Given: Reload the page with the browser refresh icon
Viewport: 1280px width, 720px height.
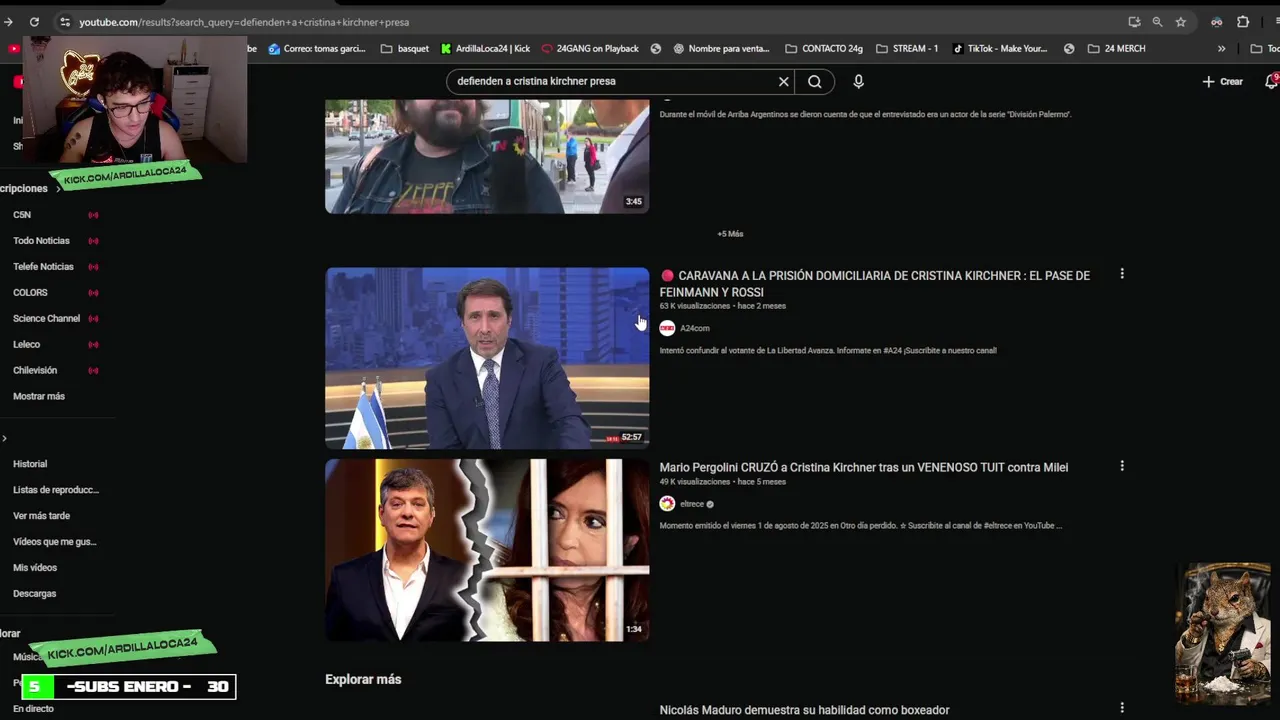Looking at the screenshot, I should [x=34, y=22].
